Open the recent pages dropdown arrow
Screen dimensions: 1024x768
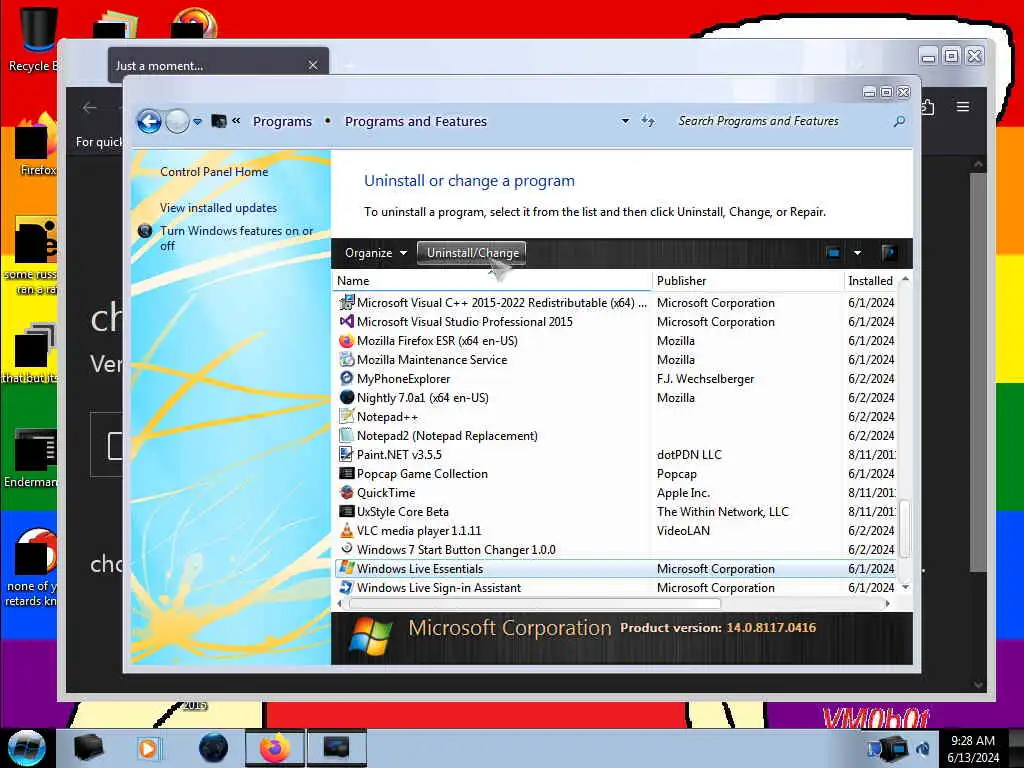(197, 121)
